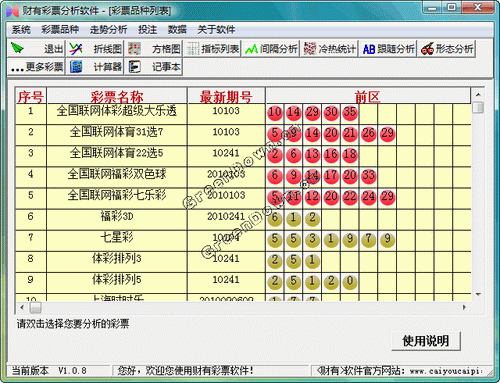Open the 关于软件 menu

(216, 30)
